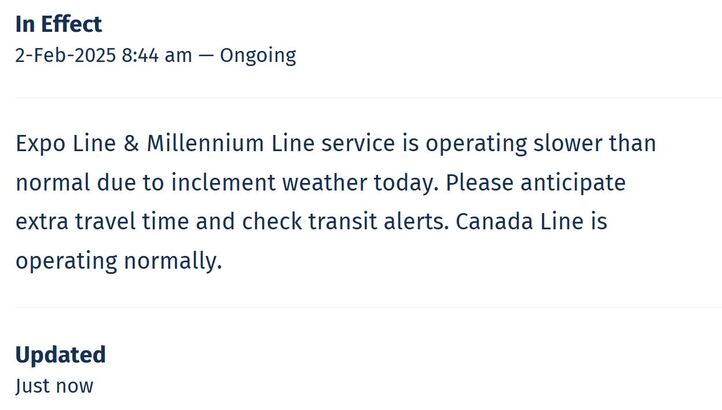
Task: Click the 8:44 am start time
Action: (156, 55)
